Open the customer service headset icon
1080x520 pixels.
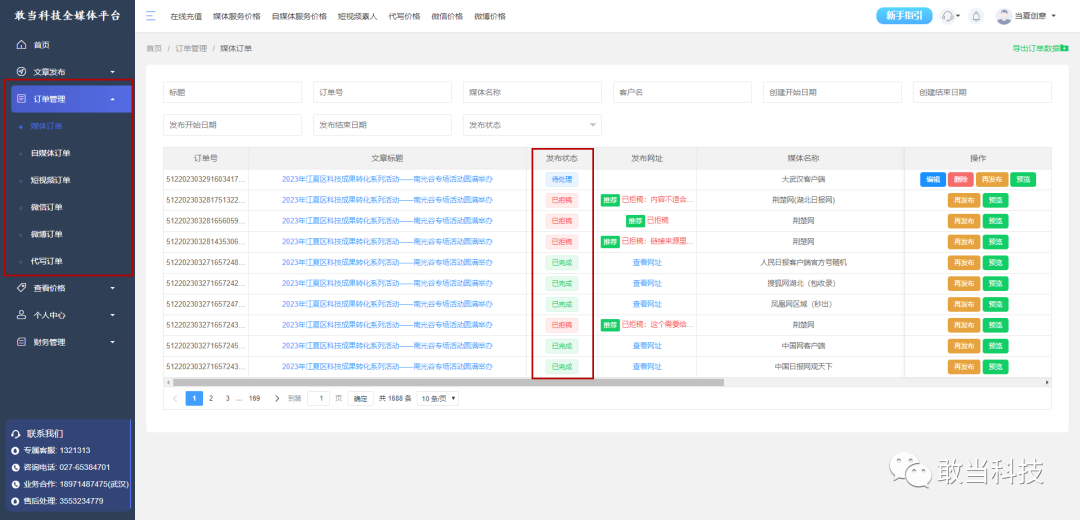(x=948, y=16)
